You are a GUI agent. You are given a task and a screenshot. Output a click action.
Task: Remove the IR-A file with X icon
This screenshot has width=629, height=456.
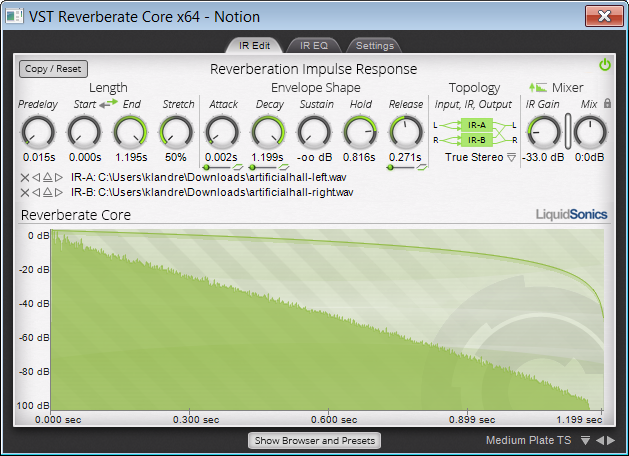[x=24, y=177]
